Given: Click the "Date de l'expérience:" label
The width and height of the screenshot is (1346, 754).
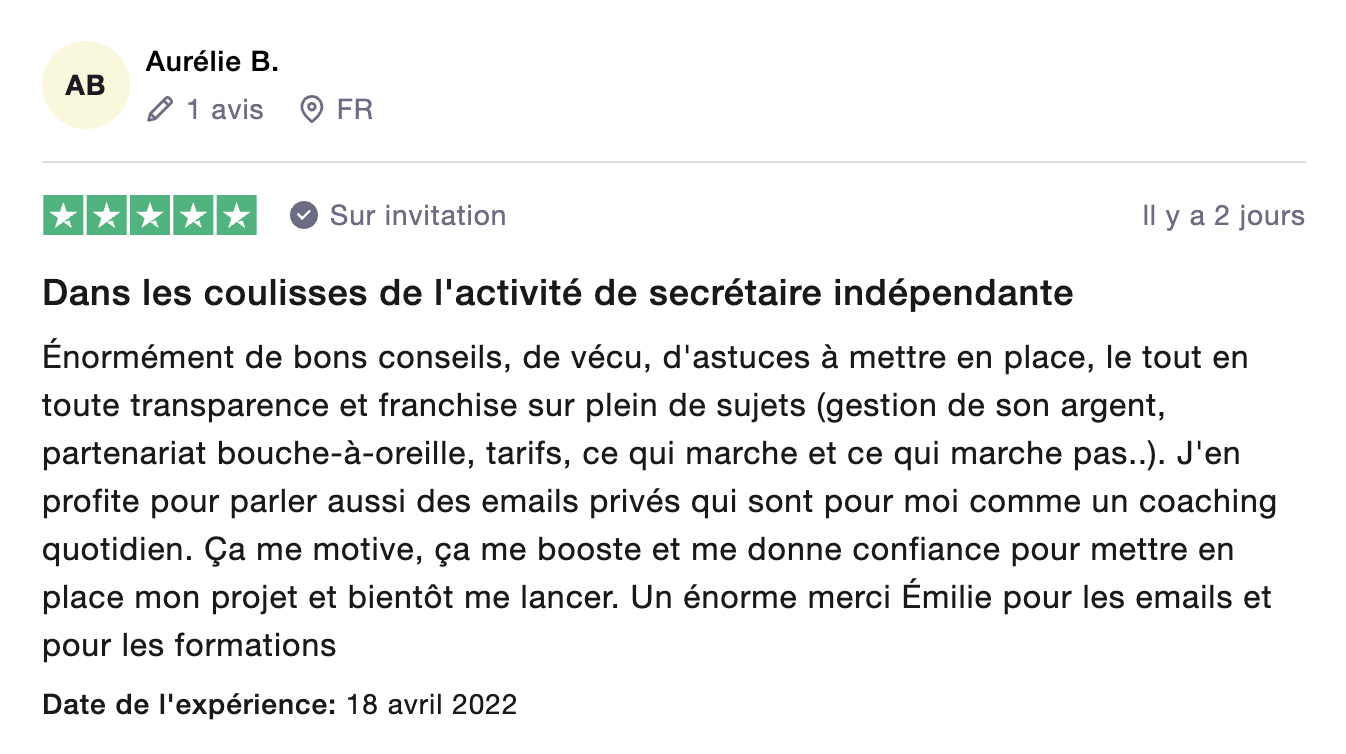Looking at the screenshot, I should (188, 705).
